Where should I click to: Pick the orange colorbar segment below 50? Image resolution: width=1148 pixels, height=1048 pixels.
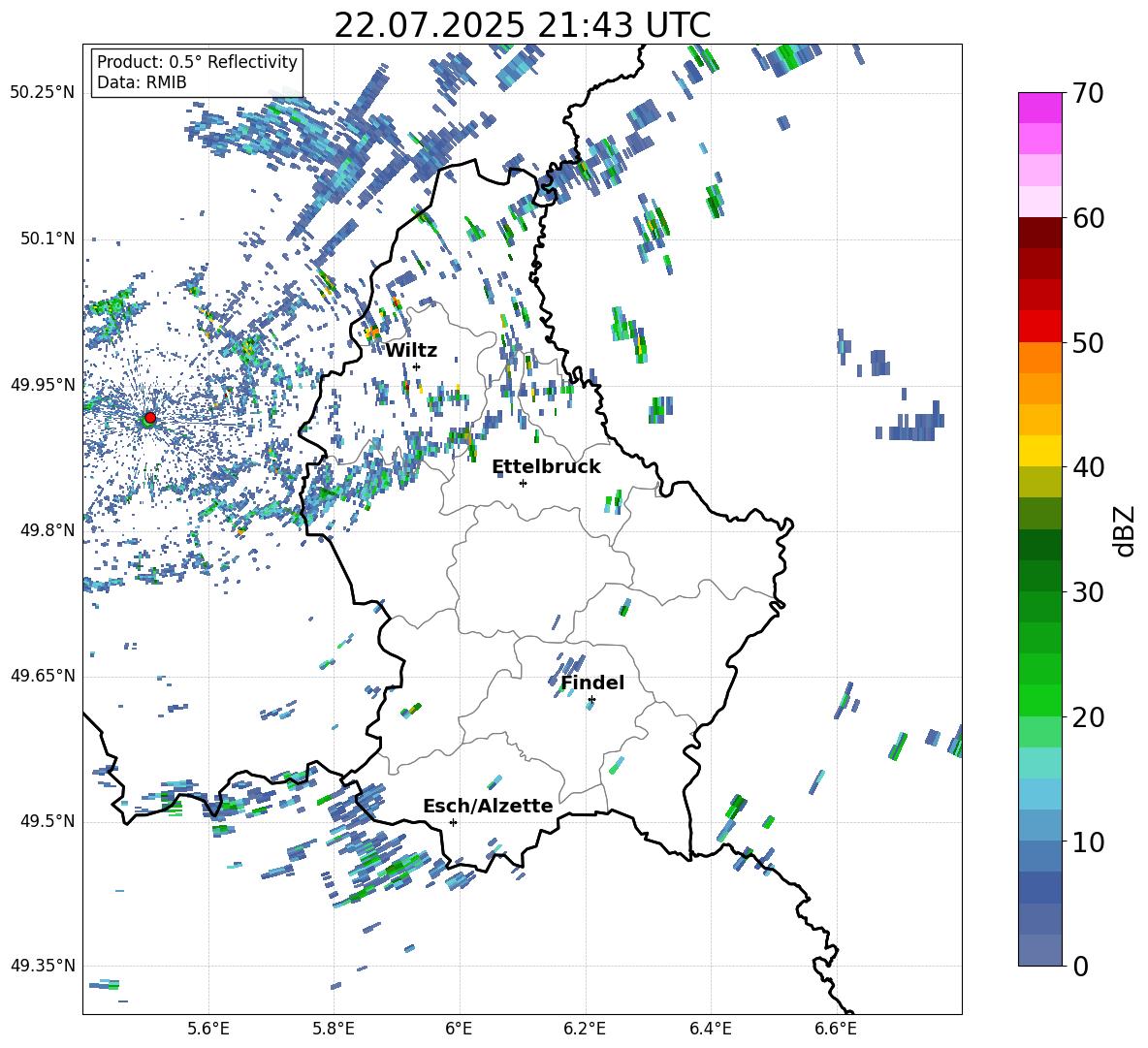point(1040,358)
